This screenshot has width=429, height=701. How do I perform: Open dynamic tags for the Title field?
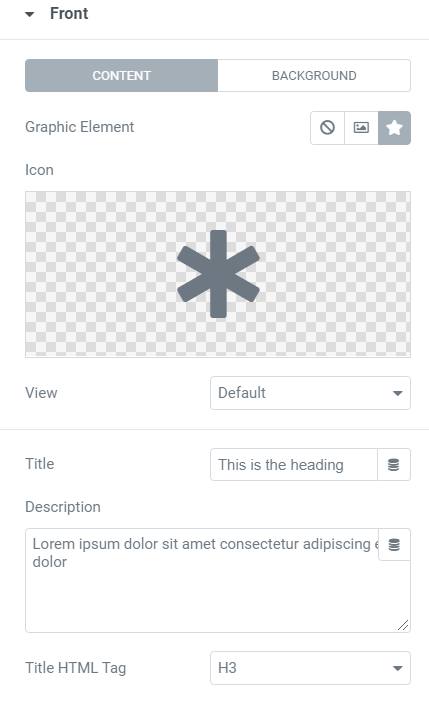[394, 465]
